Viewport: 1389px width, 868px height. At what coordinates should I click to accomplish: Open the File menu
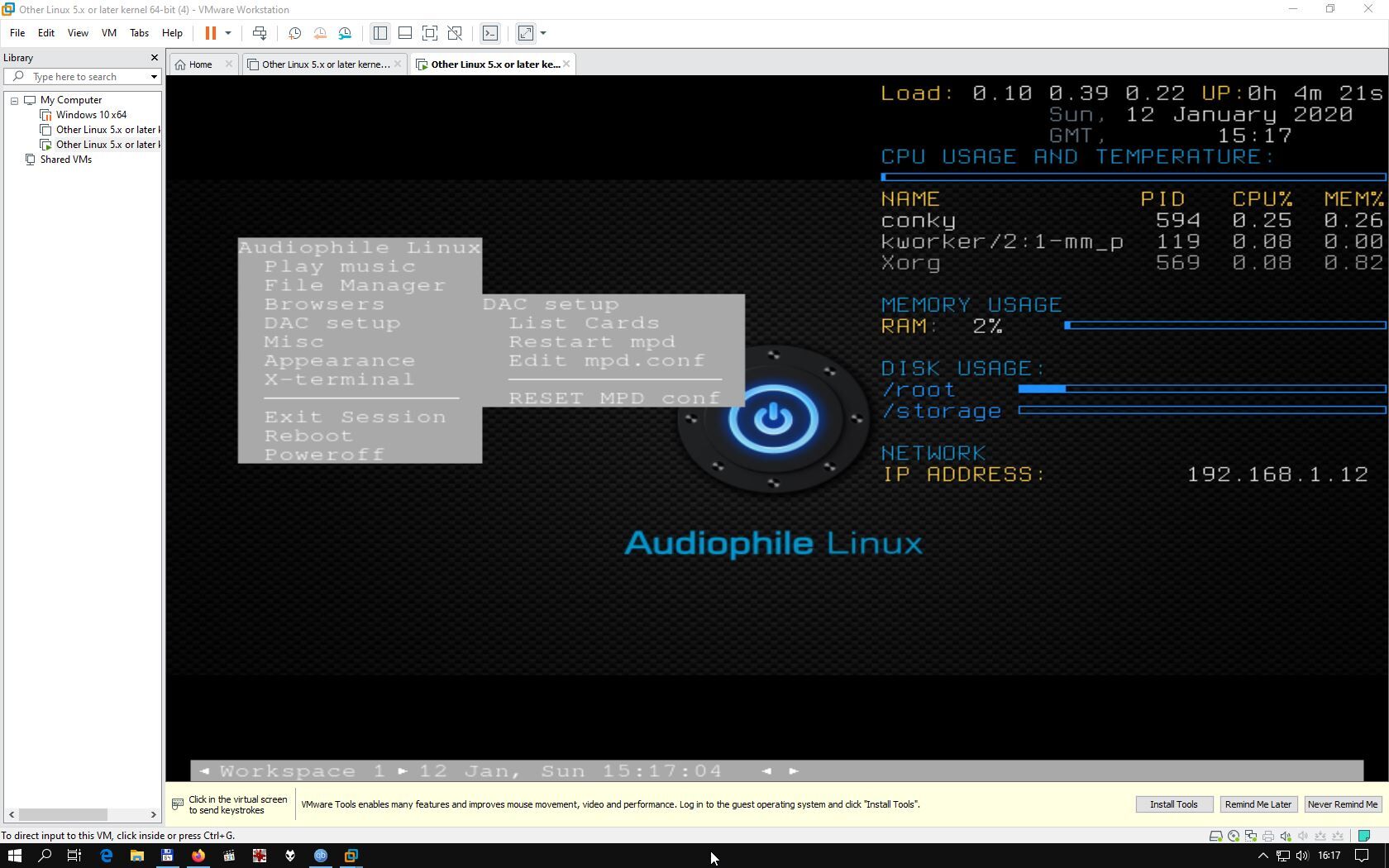click(17, 33)
